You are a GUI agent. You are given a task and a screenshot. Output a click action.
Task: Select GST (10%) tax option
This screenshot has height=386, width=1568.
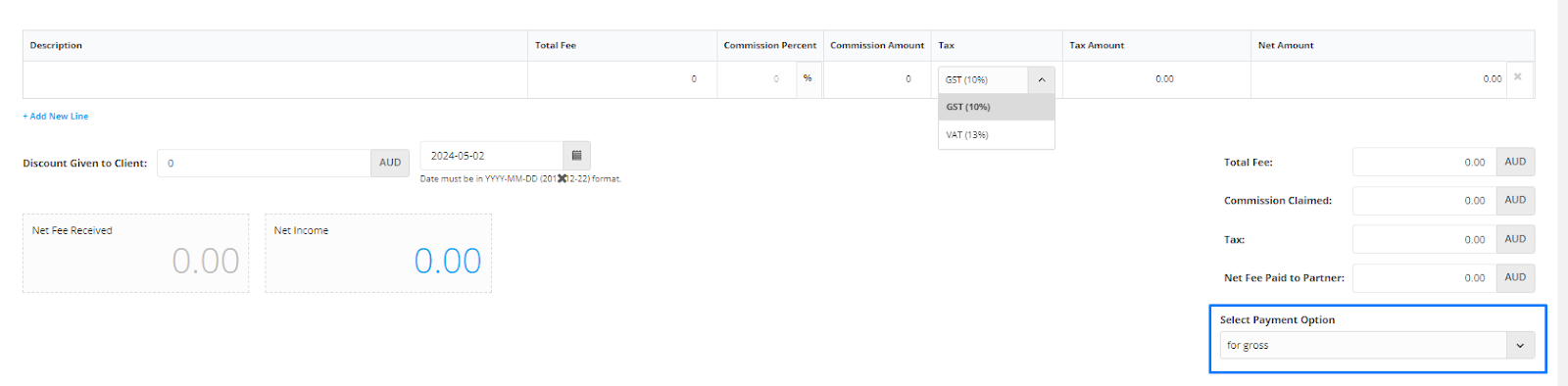tap(996, 107)
